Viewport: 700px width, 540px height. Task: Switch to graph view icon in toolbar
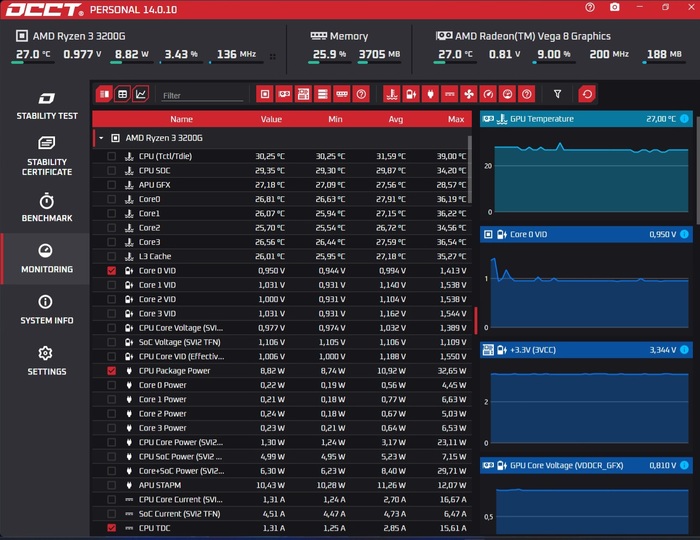click(140, 94)
